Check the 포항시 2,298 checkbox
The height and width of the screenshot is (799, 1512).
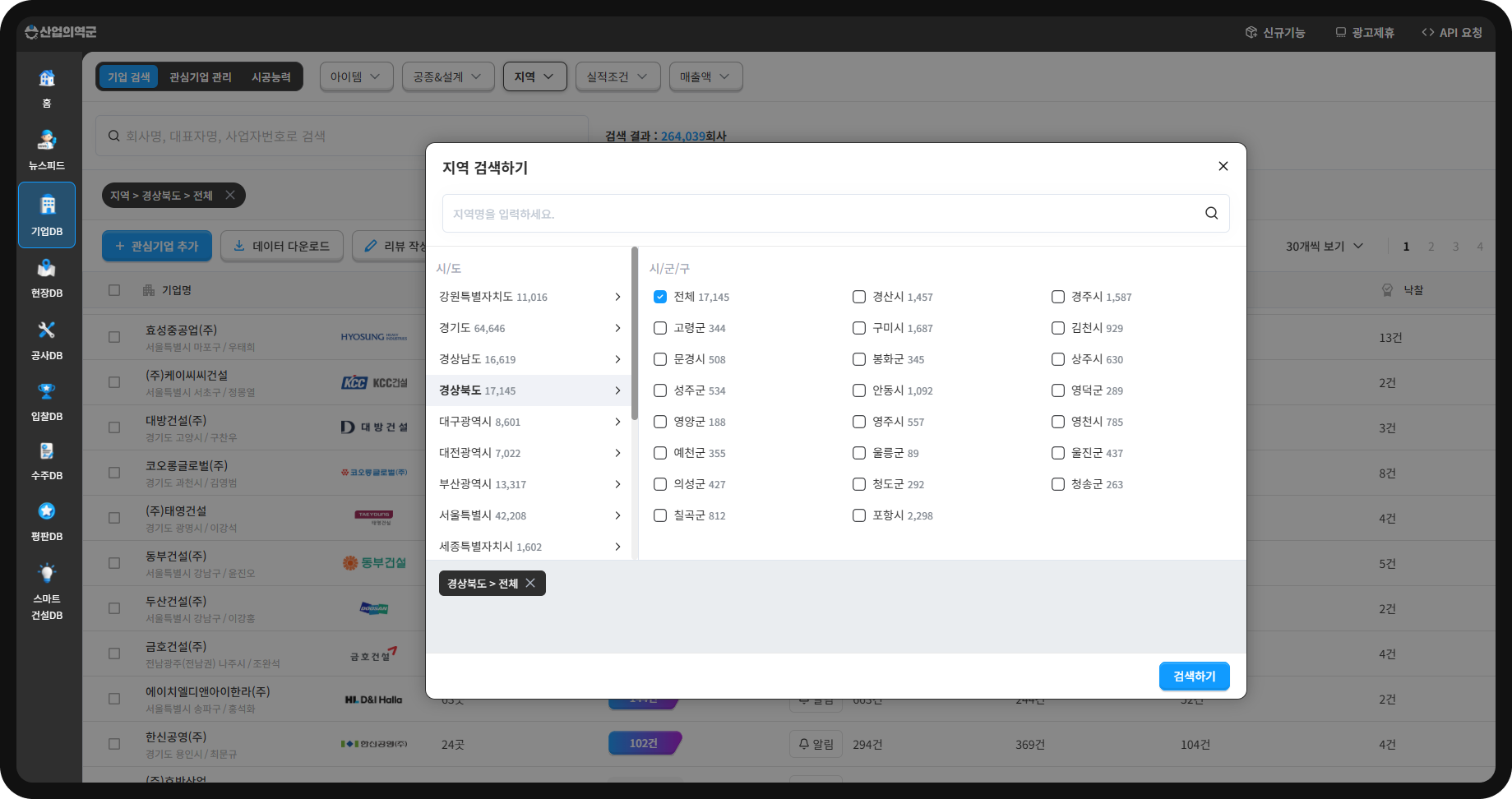859,515
